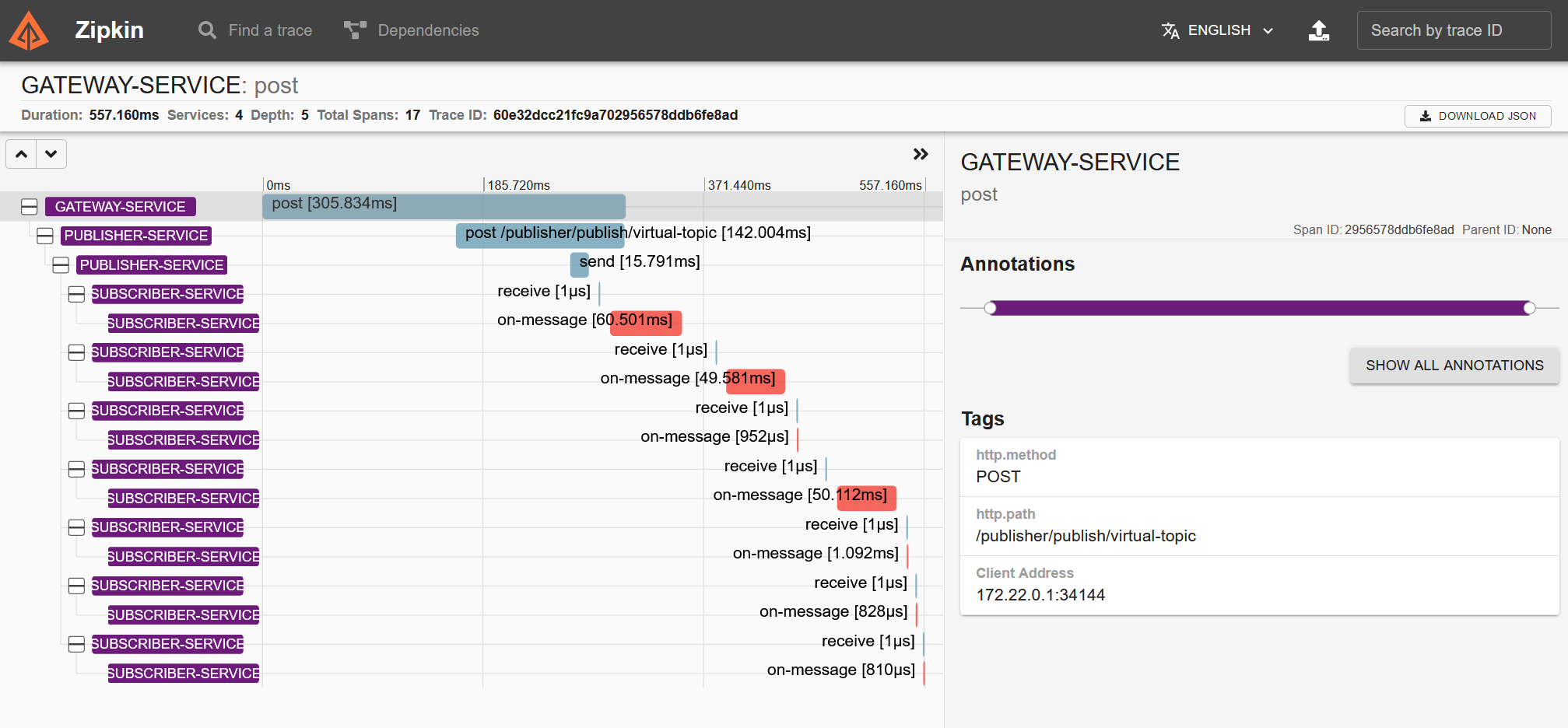The height and width of the screenshot is (728, 1568).
Task: Collapse the GATEWAY-SERVICE root span
Action: 30,207
